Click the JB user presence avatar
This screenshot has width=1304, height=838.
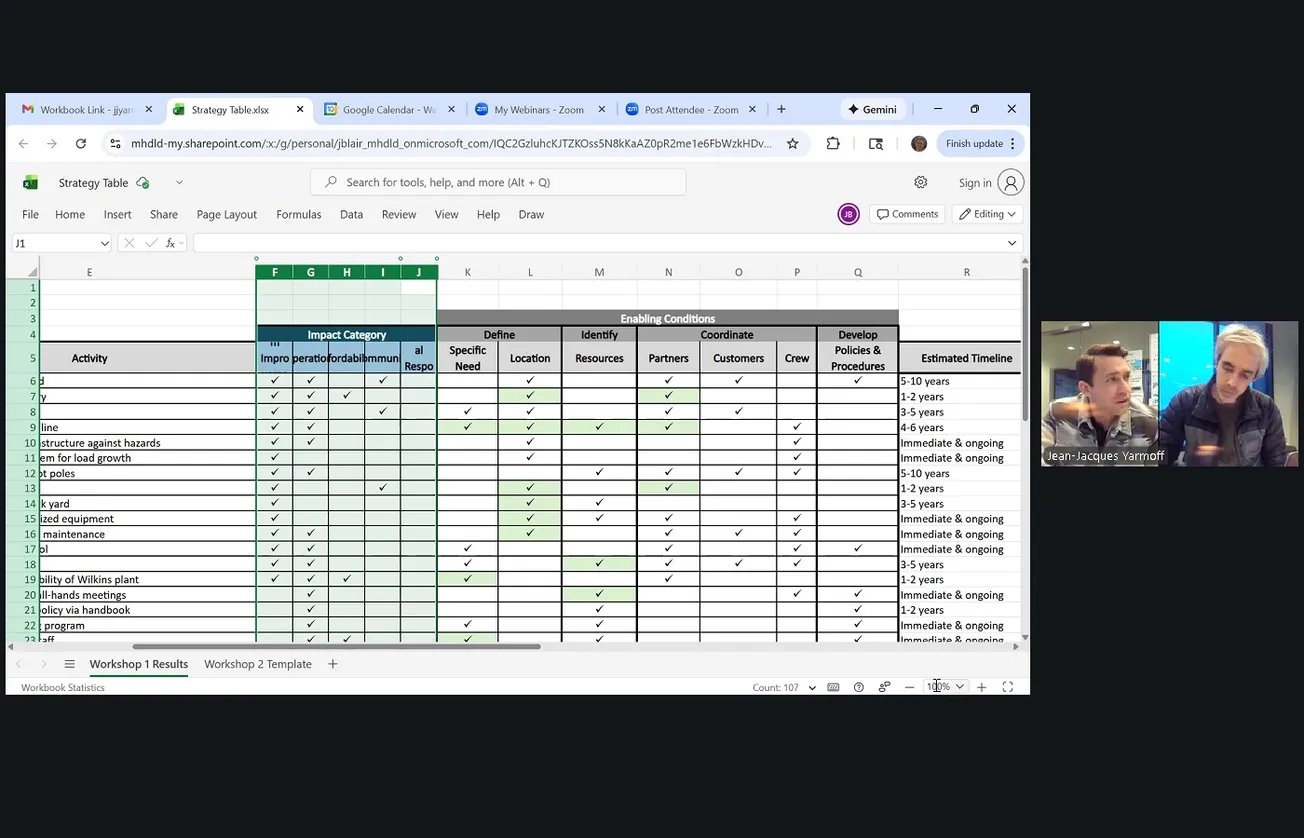(848, 214)
